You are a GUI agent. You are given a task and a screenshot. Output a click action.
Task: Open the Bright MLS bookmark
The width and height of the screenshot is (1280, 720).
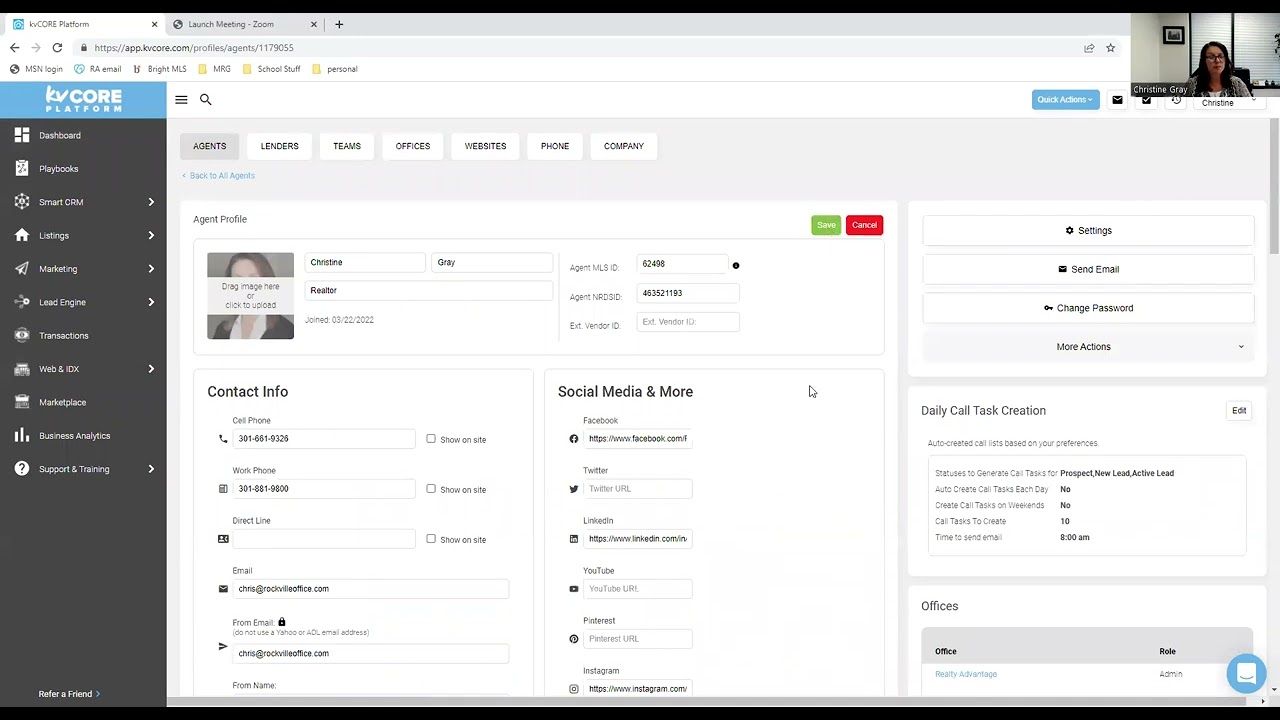coord(160,69)
